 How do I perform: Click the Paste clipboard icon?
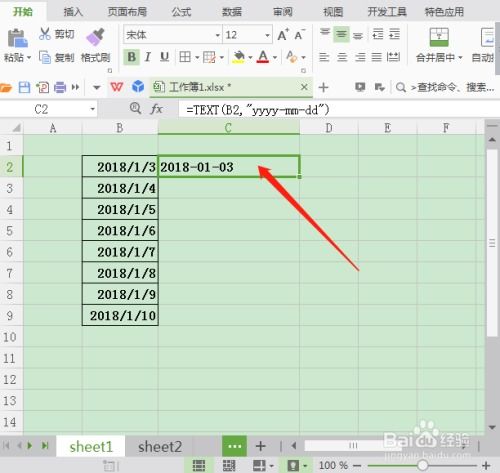tap(17, 38)
